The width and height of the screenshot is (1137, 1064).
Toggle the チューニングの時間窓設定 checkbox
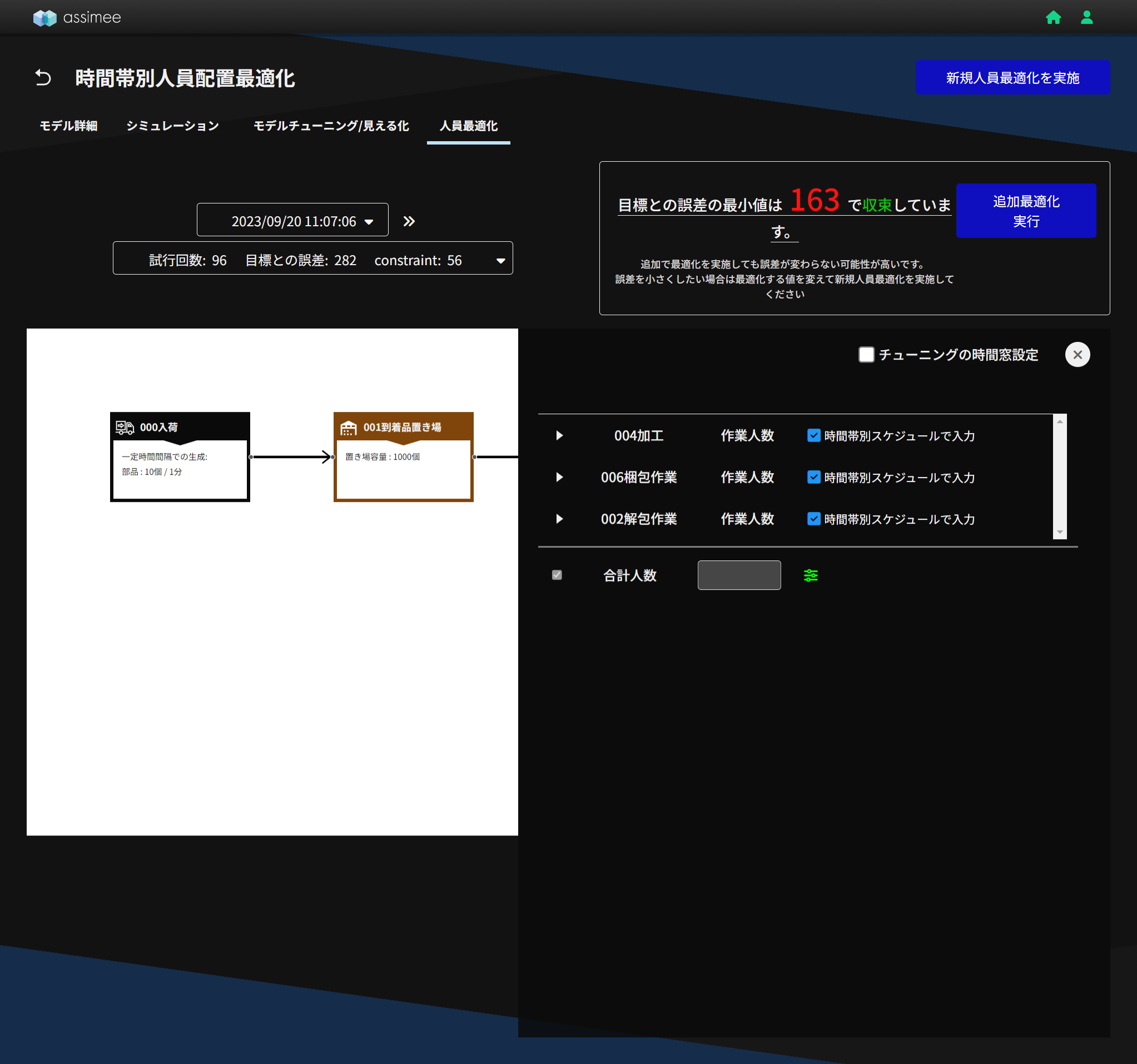(x=866, y=355)
